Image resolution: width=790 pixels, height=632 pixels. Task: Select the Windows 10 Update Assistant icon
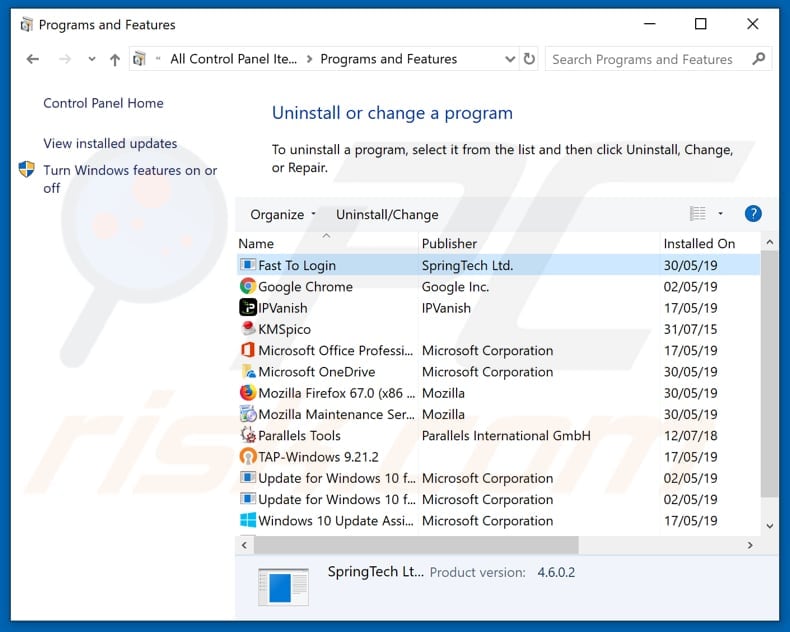click(x=248, y=520)
